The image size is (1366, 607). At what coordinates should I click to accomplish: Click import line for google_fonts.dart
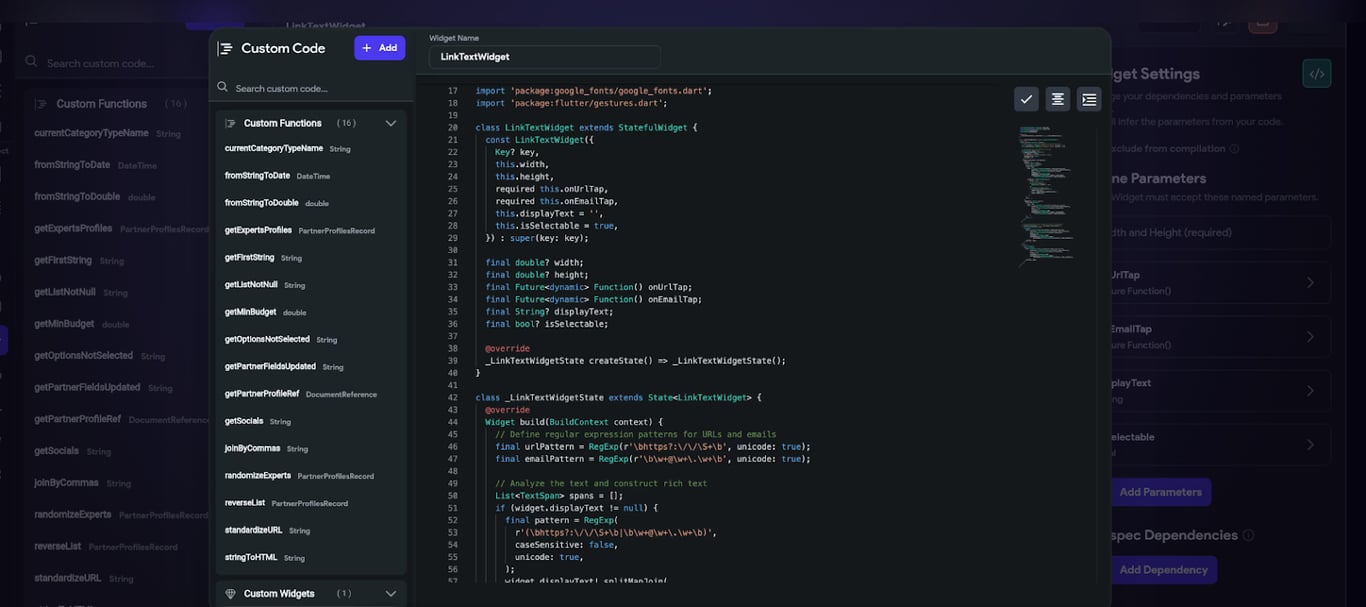(593, 91)
